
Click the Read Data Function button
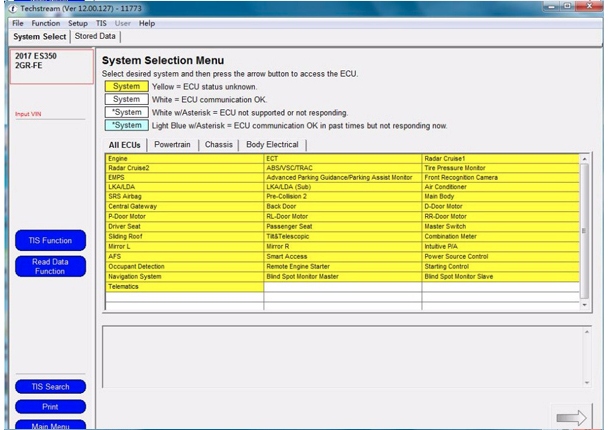pos(50,266)
